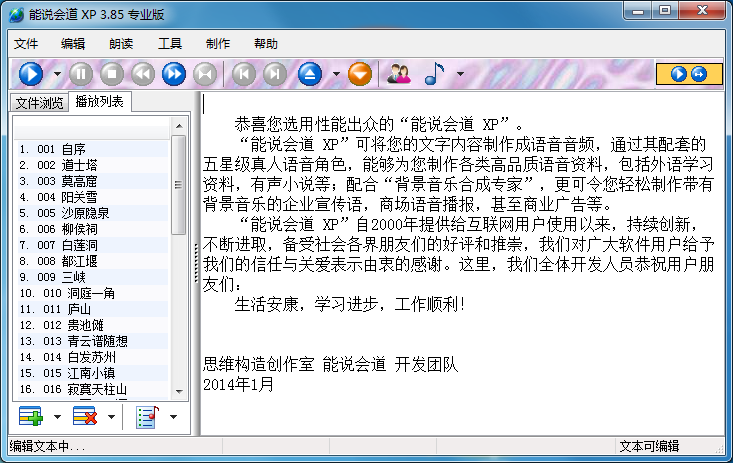Close the 能说会道 XP window
Image resolution: width=733 pixels, height=463 pixels.
(702, 11)
